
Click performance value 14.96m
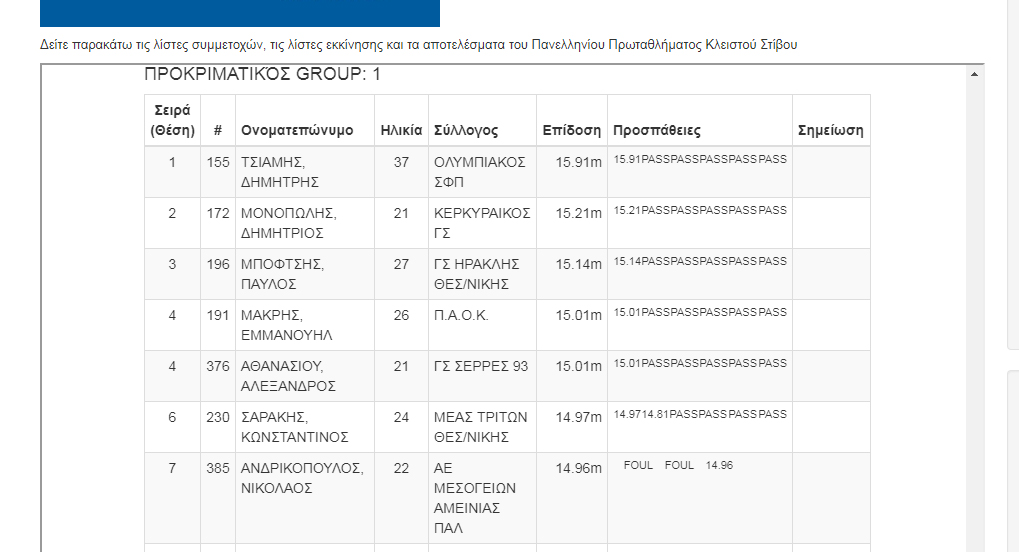click(x=578, y=467)
